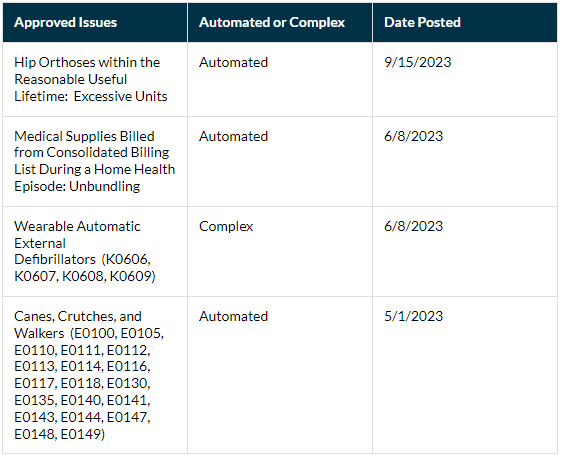
Task: Click the Lifetime: Excessive Units text line
Action: point(90,97)
